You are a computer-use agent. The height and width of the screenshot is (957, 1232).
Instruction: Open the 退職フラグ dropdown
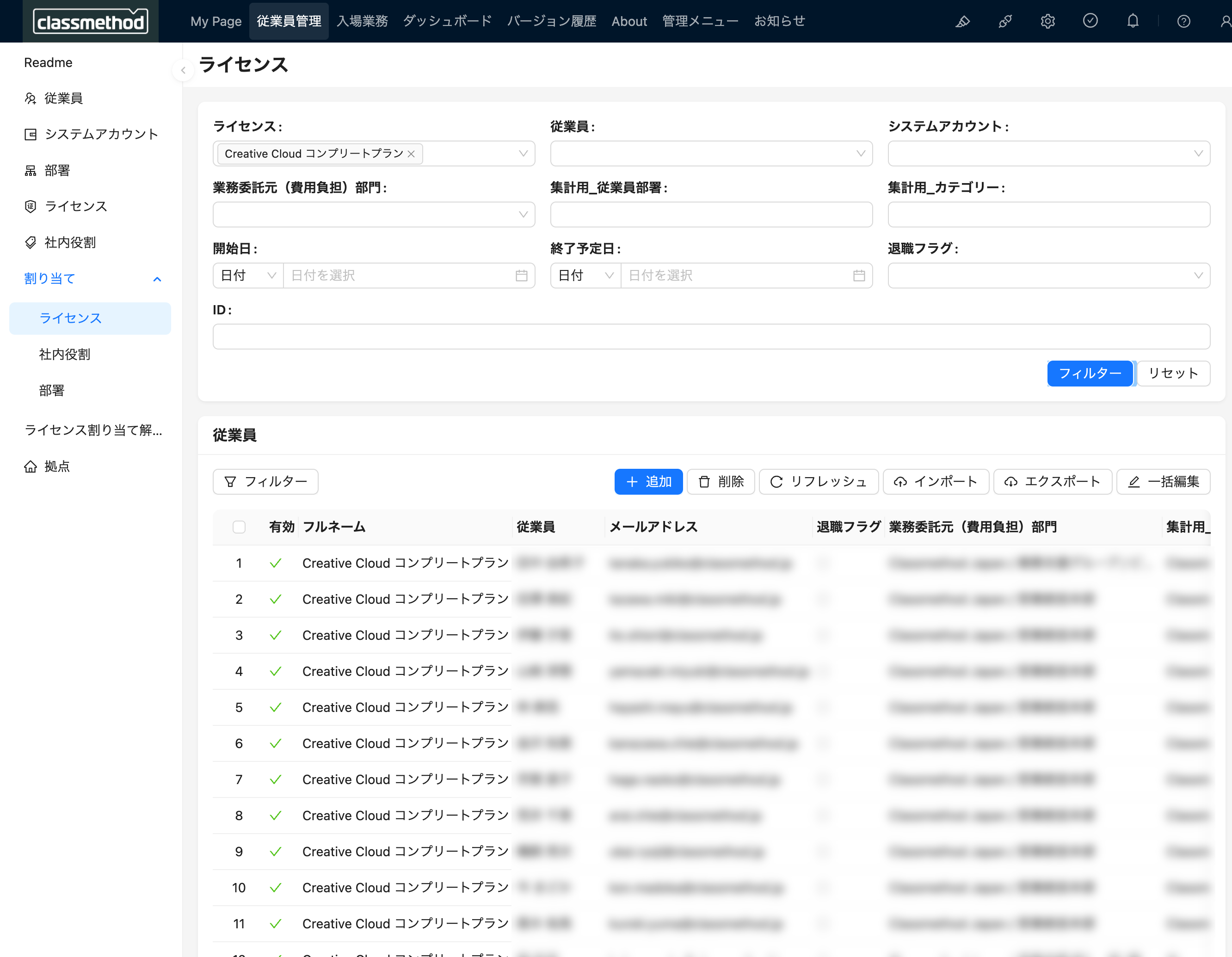(x=1048, y=276)
